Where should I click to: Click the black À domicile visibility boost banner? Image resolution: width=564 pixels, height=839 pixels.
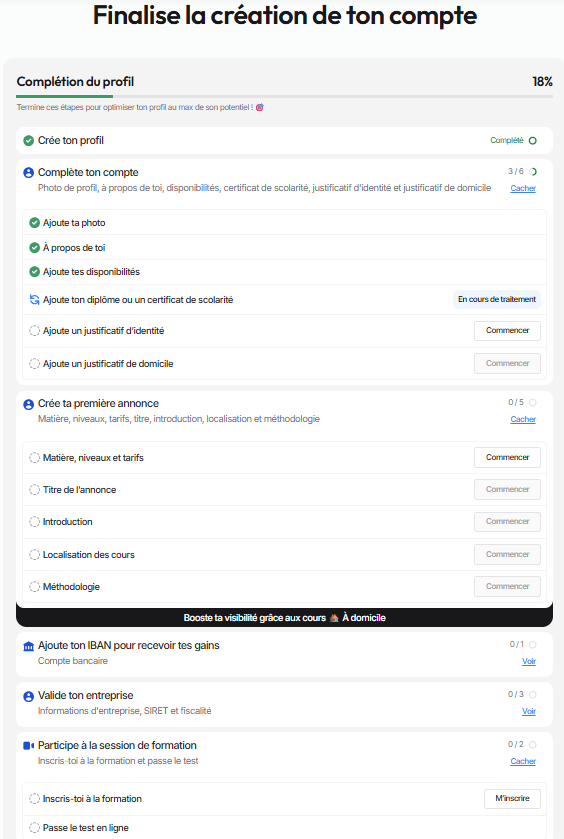[x=284, y=617]
